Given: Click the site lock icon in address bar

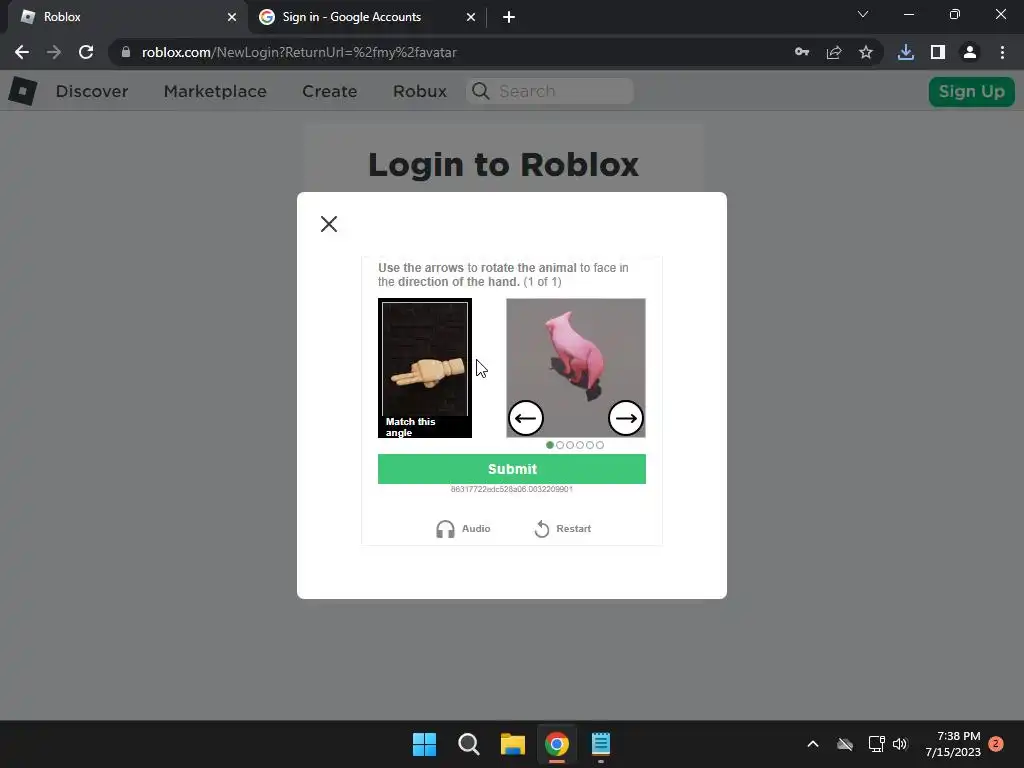Looking at the screenshot, I should (x=126, y=52).
